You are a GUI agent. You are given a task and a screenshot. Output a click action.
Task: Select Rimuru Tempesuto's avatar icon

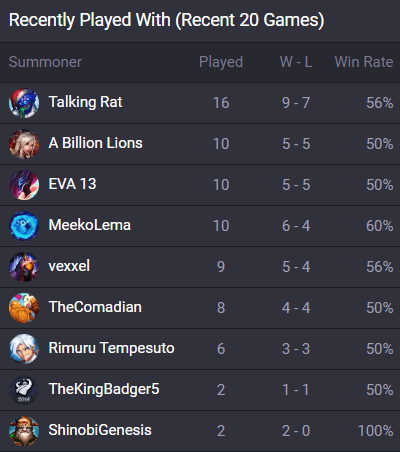click(x=24, y=349)
